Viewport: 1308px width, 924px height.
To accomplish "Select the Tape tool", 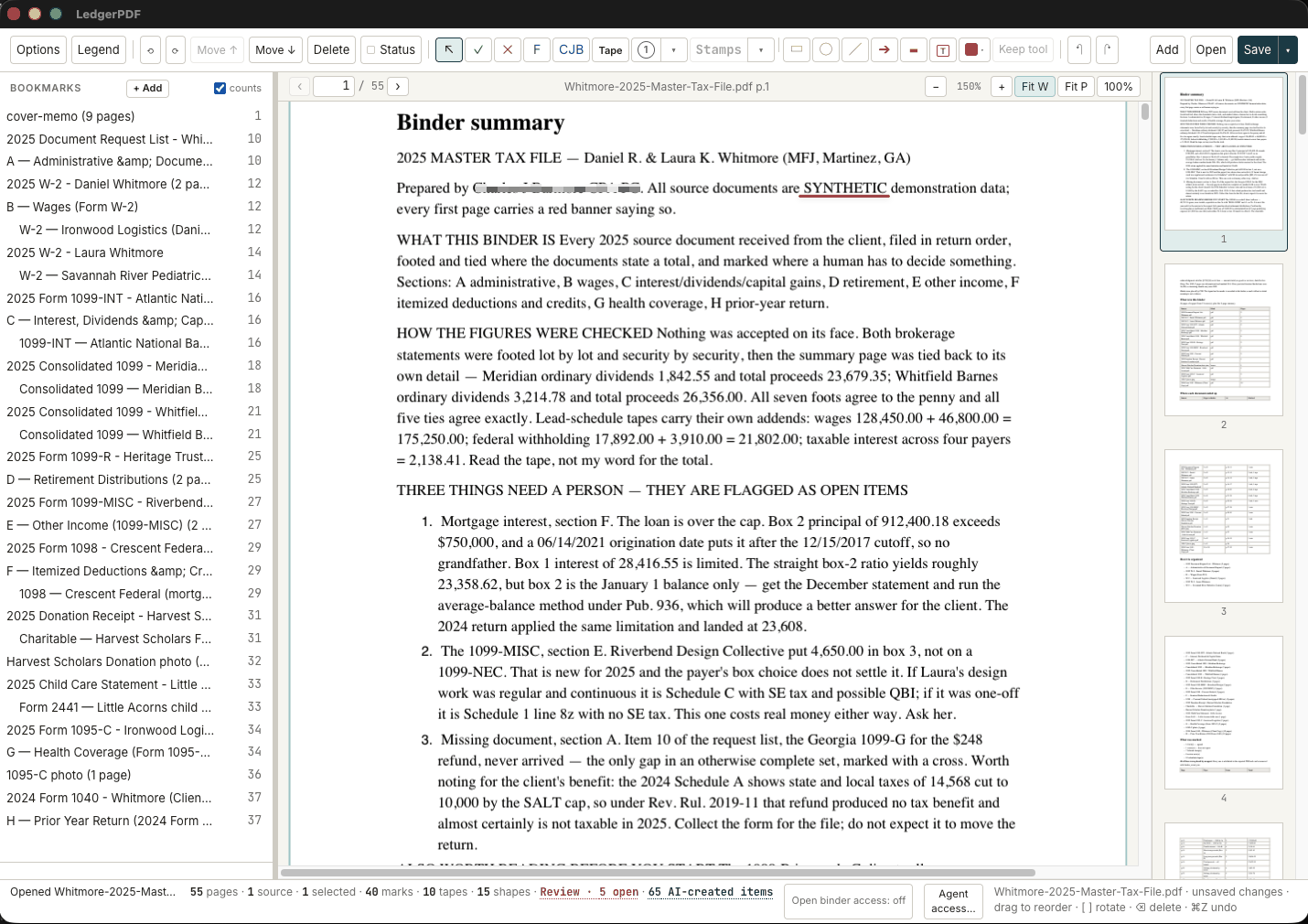I will (611, 49).
